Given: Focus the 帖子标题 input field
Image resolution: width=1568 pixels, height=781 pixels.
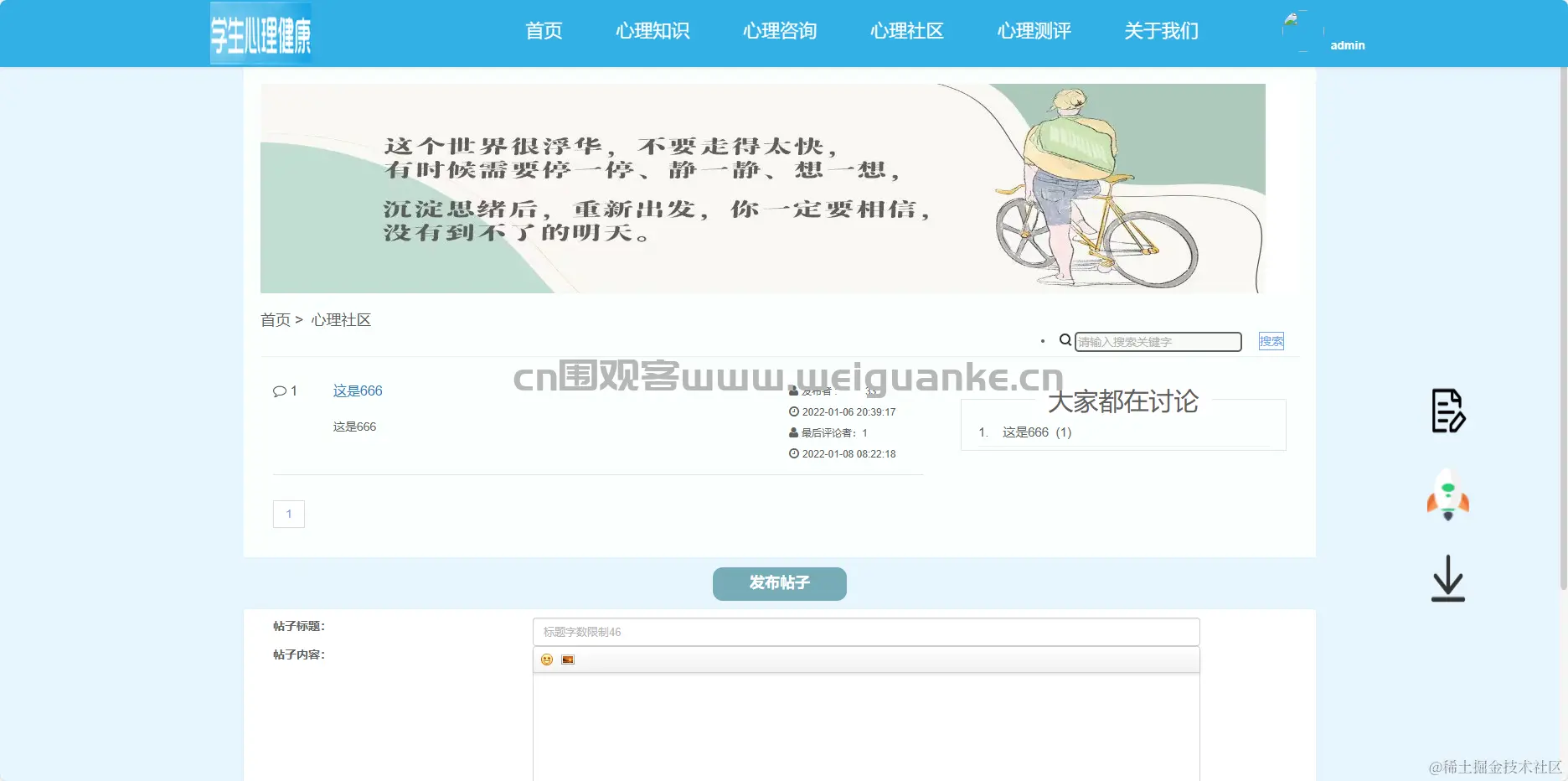Looking at the screenshot, I should 866,632.
